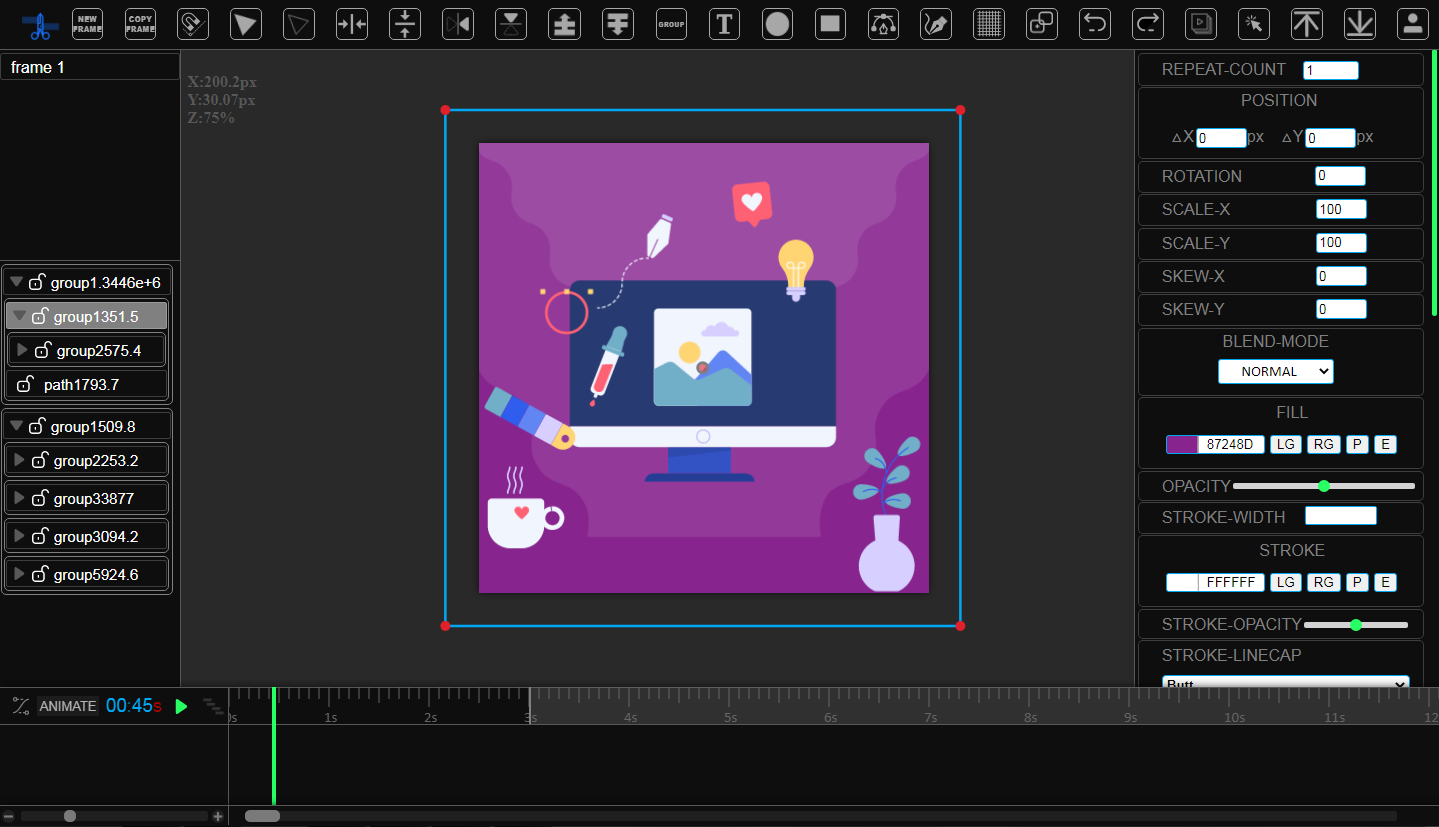Click the Stroke-Opacity slider handle

pyautogui.click(x=1356, y=625)
